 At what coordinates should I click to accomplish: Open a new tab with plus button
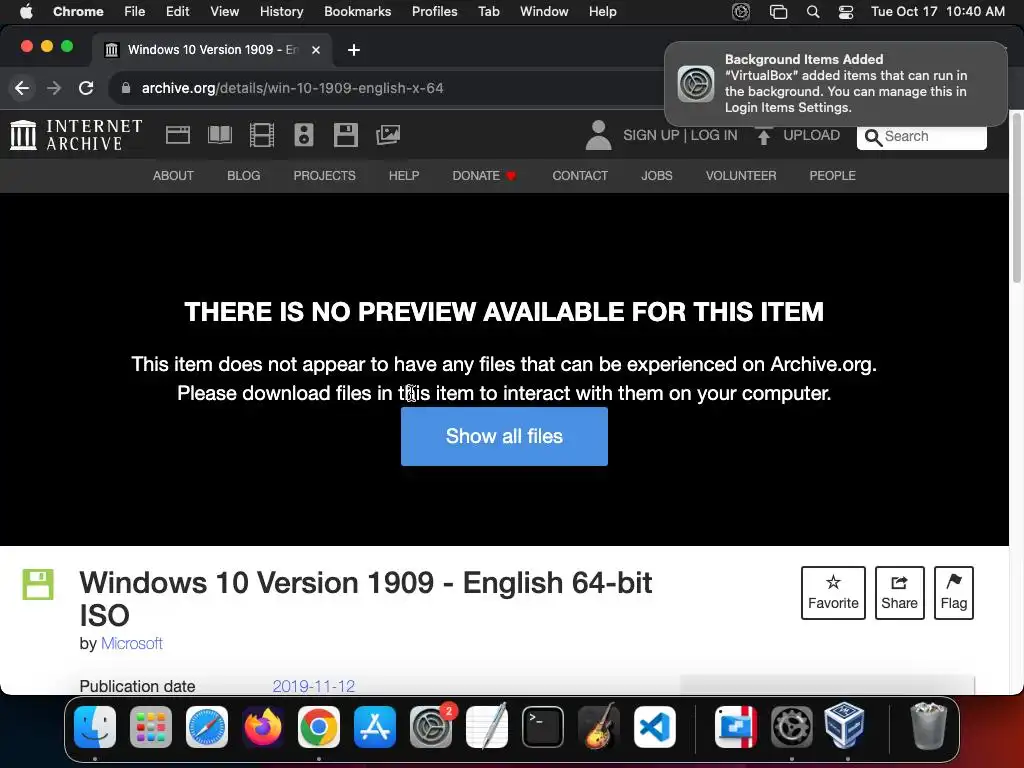(x=353, y=50)
